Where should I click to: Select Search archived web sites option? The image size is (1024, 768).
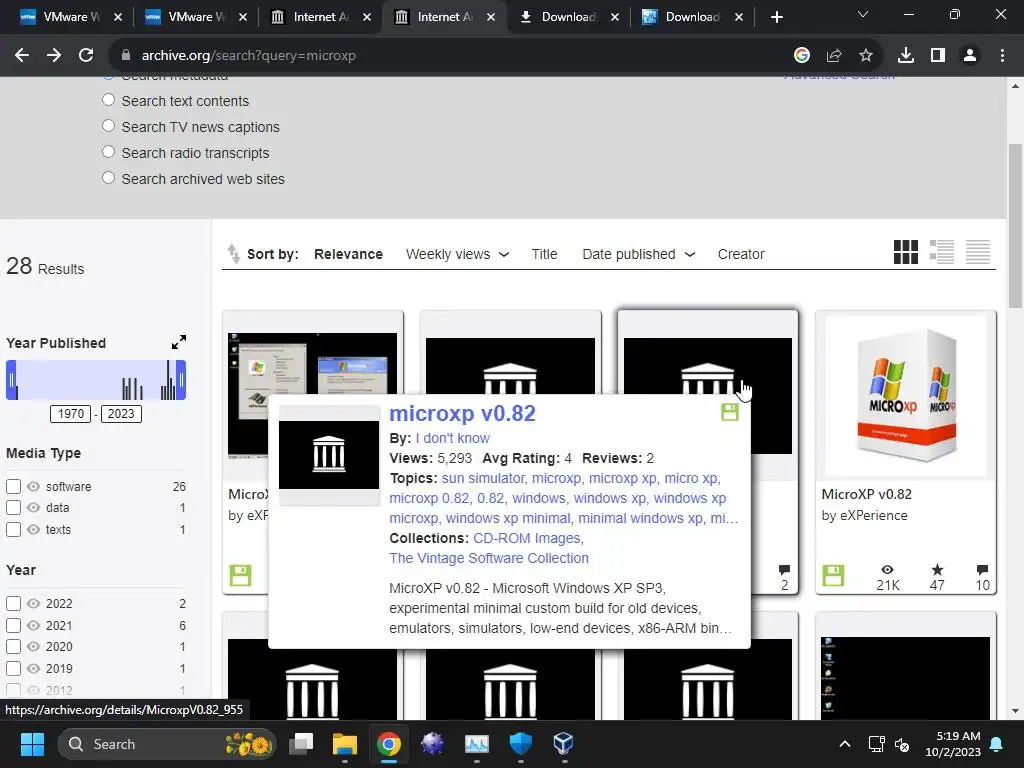108,178
